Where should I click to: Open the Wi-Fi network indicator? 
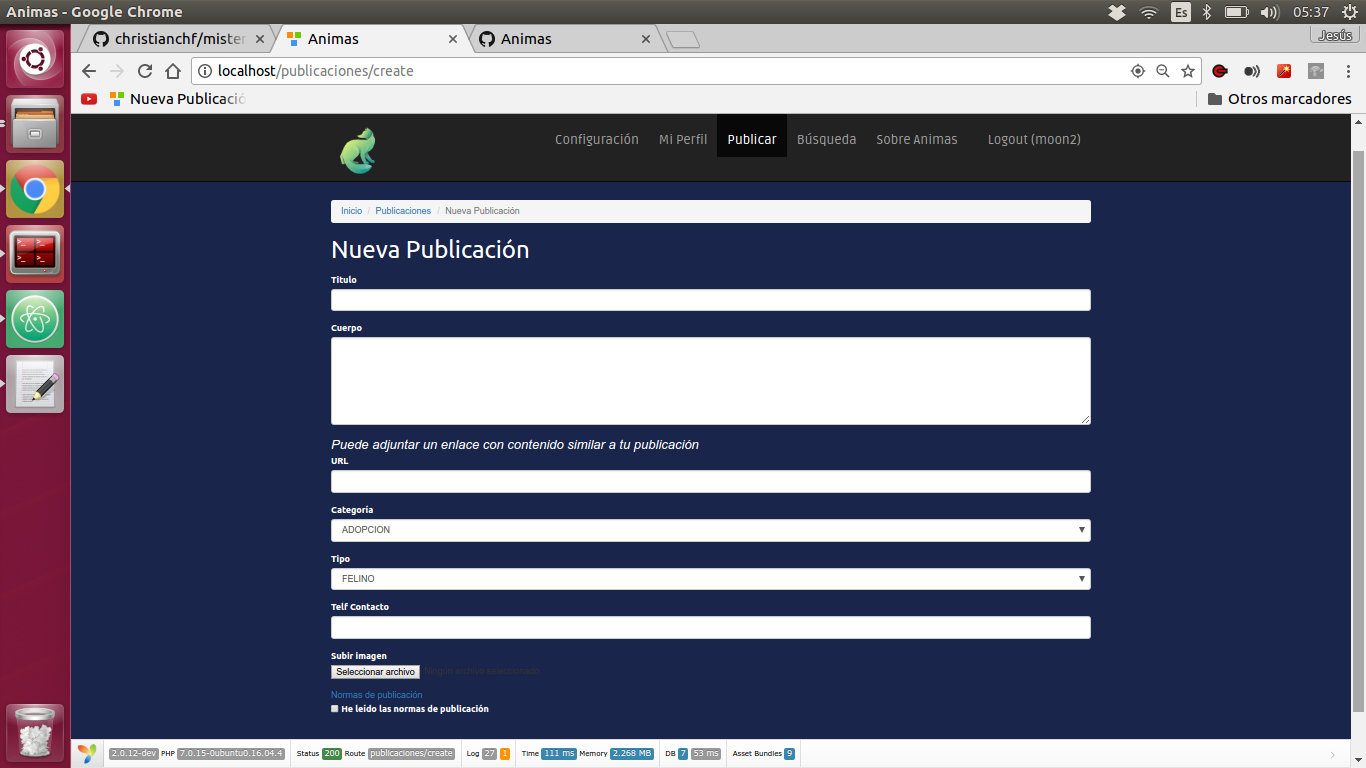tap(1149, 12)
